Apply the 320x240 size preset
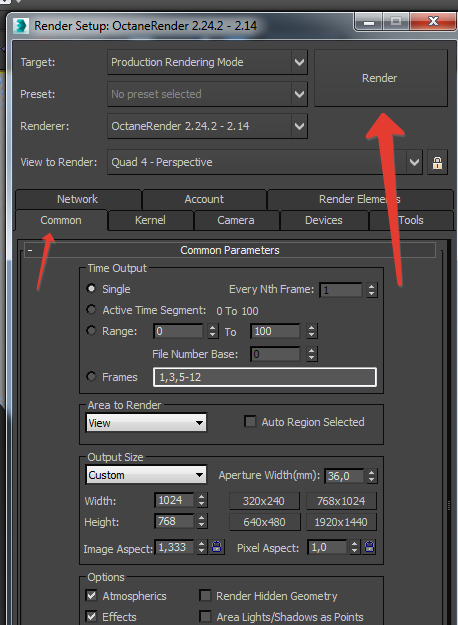Viewport: 458px width, 625px height. click(x=264, y=501)
